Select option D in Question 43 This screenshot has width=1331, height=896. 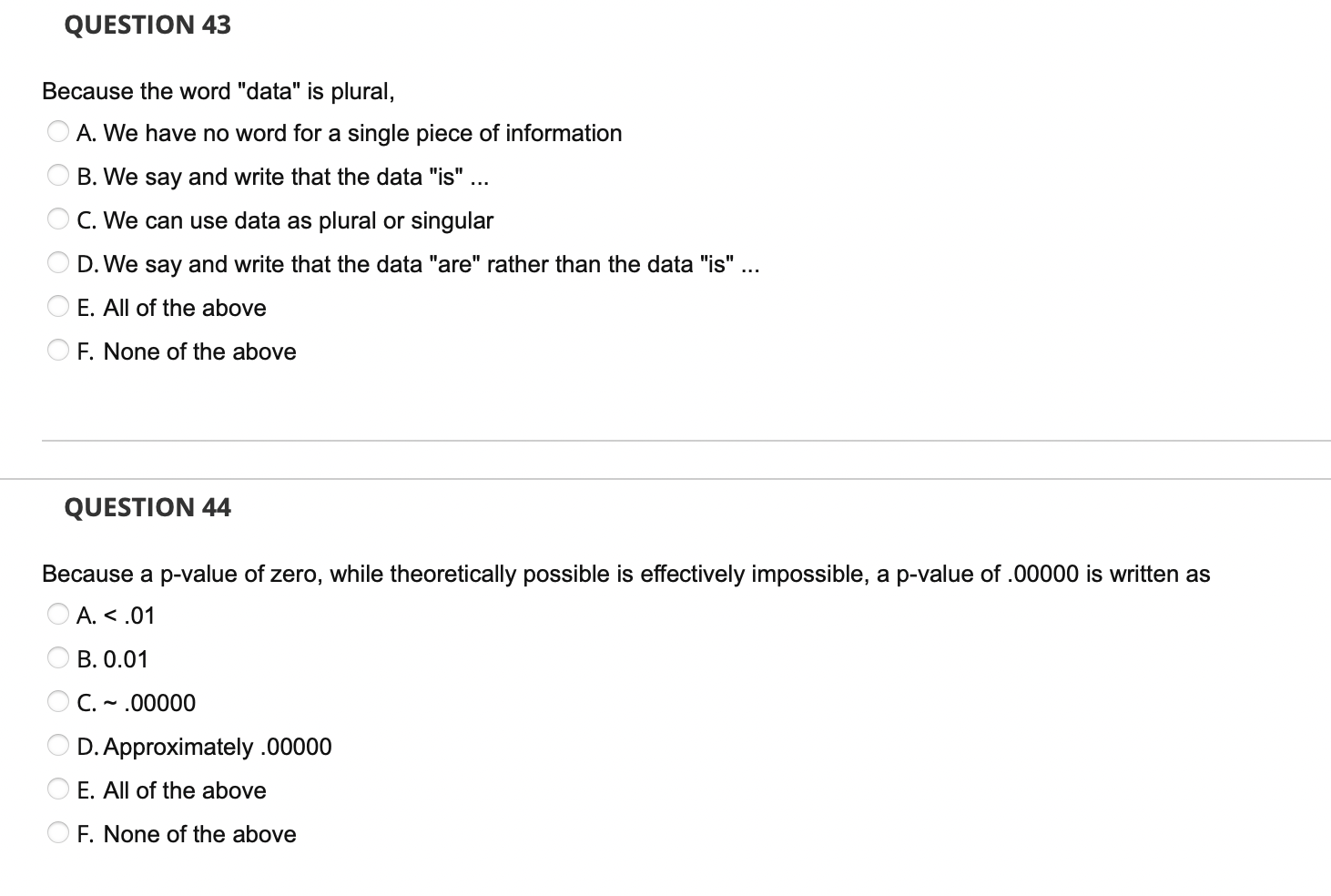tap(57, 262)
